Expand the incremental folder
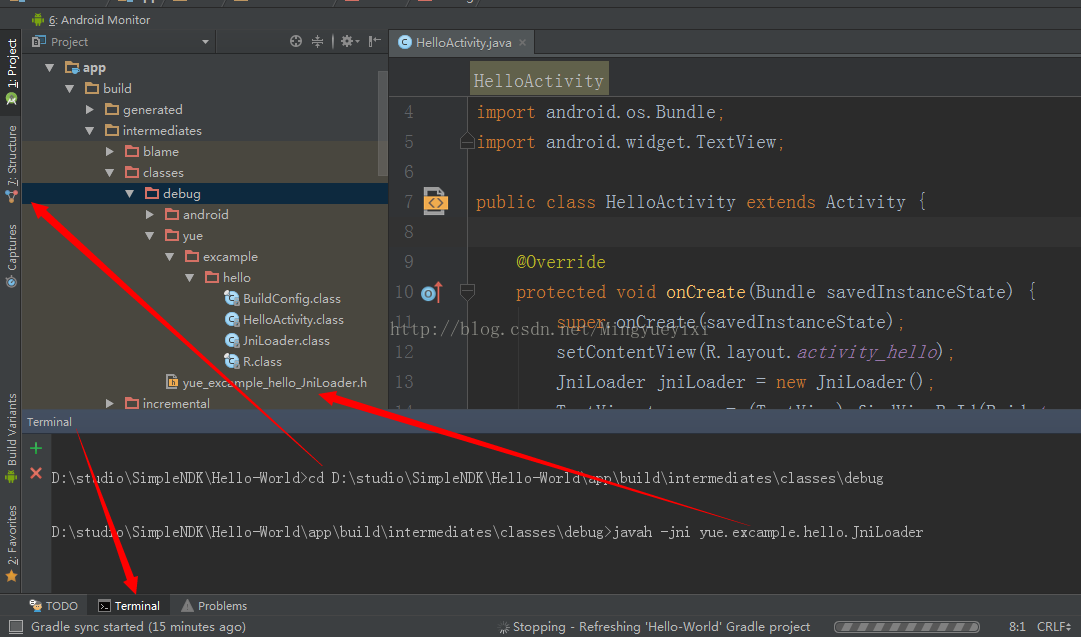 [x=110, y=403]
